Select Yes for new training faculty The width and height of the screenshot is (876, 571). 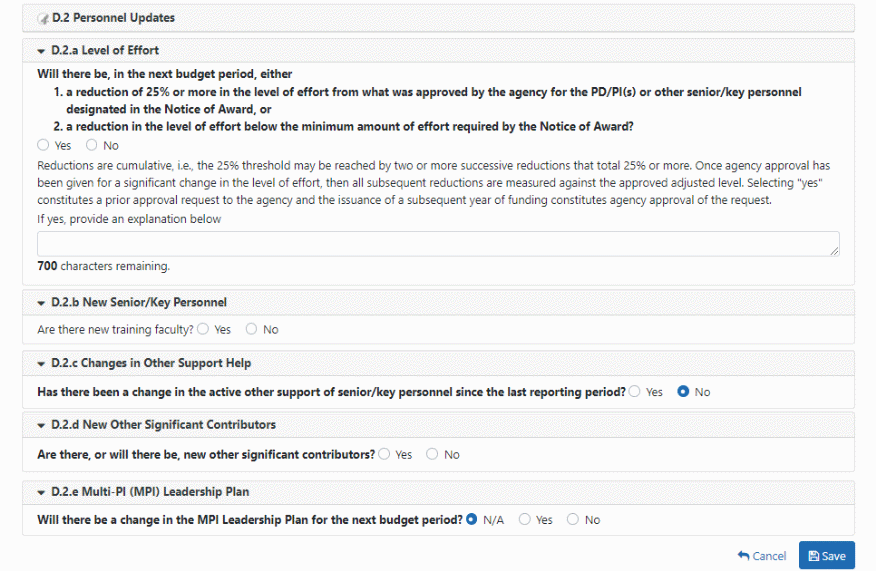pos(203,329)
